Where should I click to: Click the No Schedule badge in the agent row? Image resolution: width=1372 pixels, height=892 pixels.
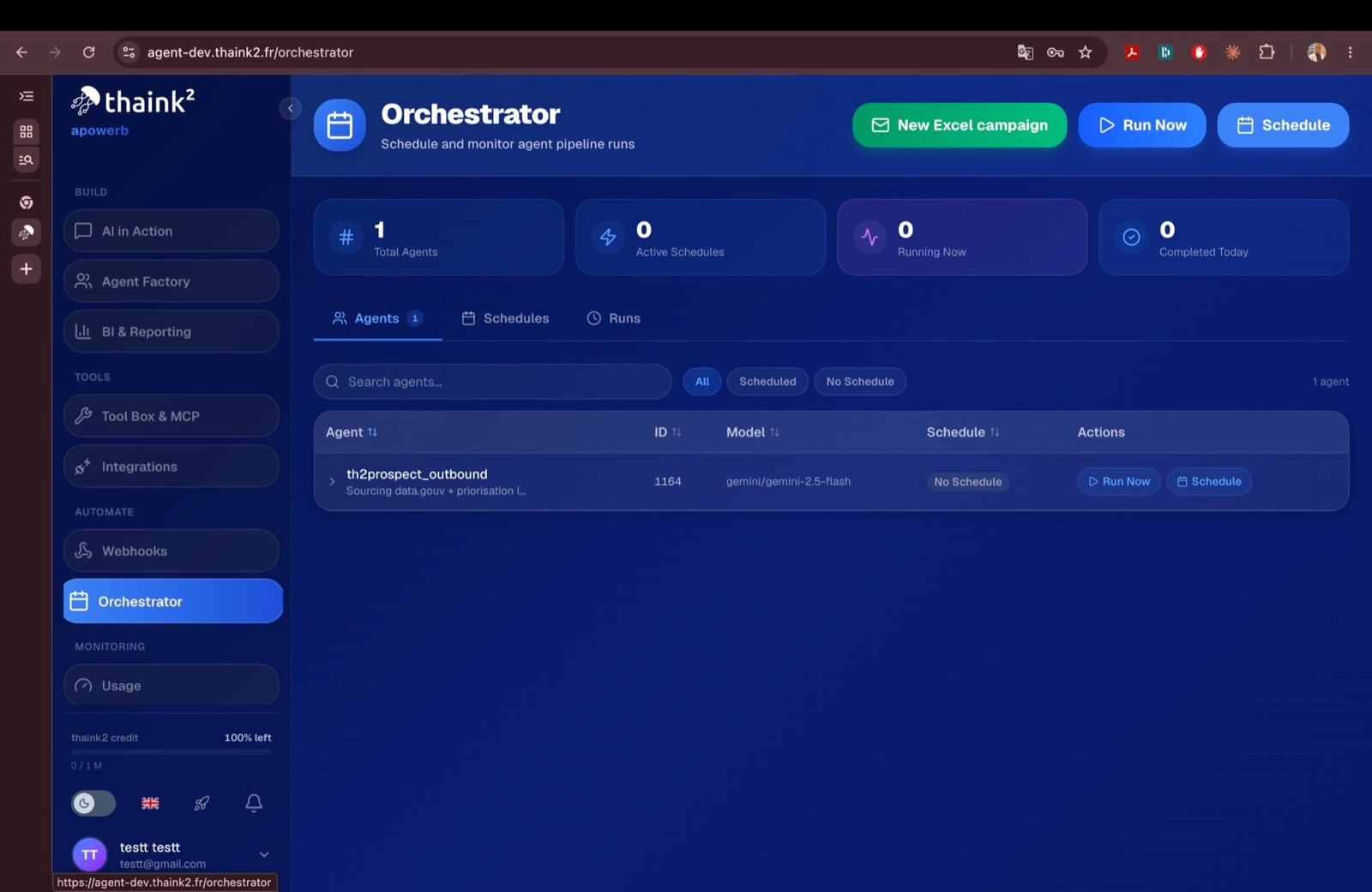(967, 482)
